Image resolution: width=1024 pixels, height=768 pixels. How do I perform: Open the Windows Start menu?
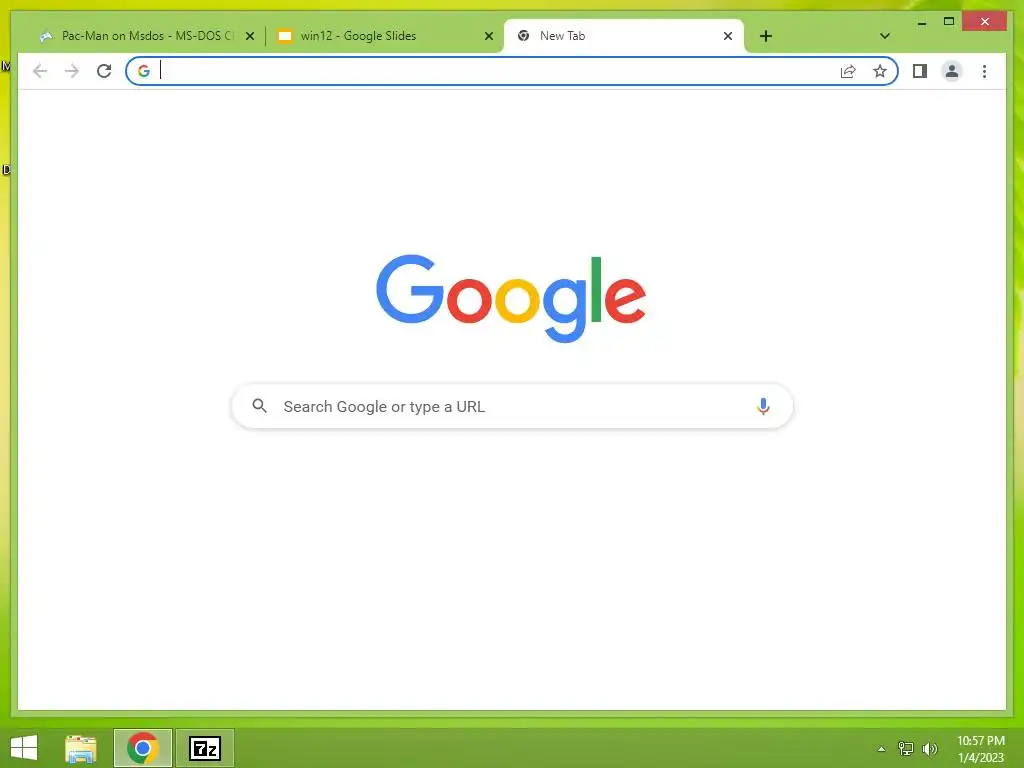coord(24,748)
